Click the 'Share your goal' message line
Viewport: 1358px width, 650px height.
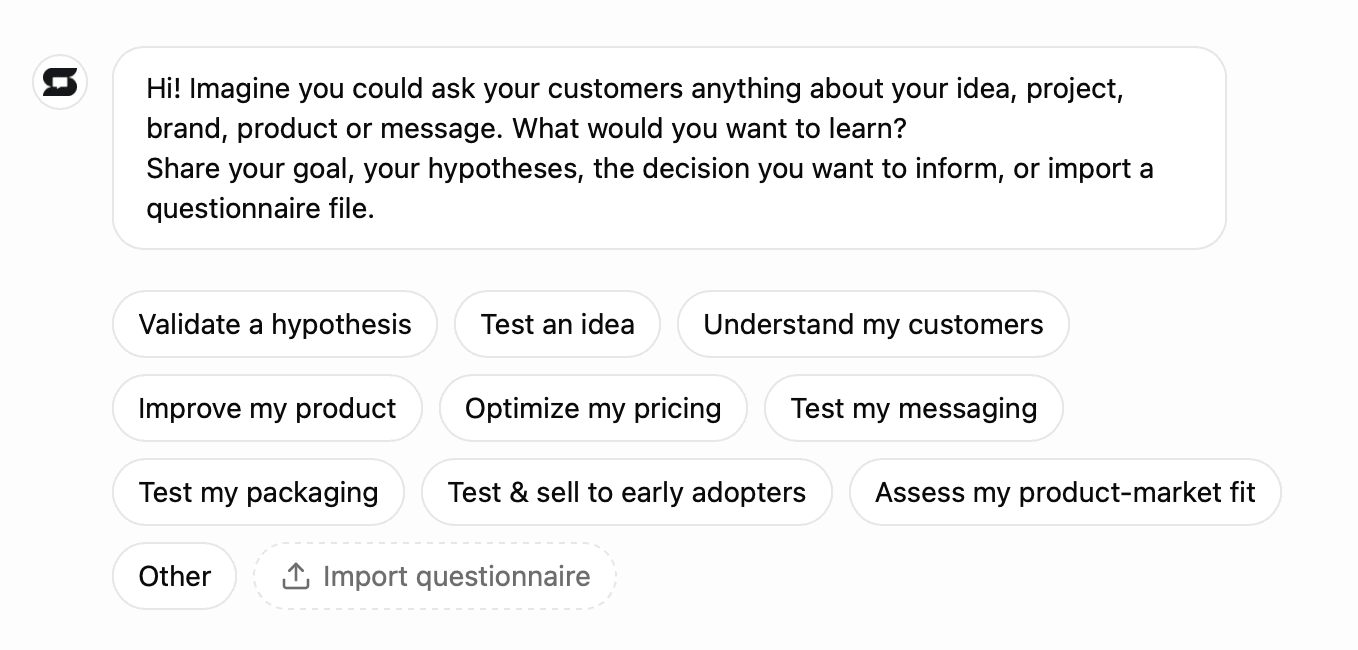click(x=650, y=169)
